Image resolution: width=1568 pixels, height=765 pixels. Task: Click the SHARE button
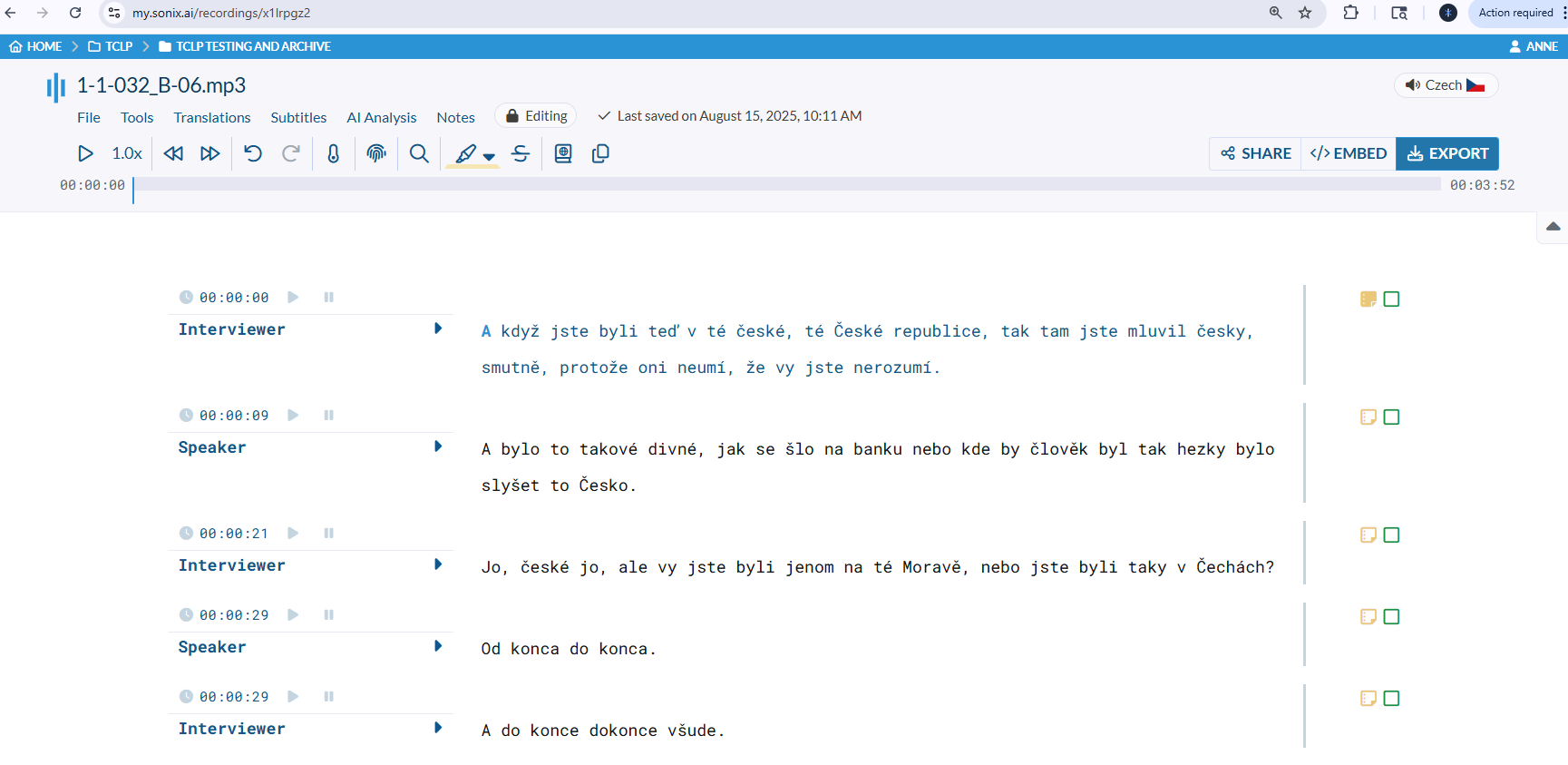(1255, 153)
